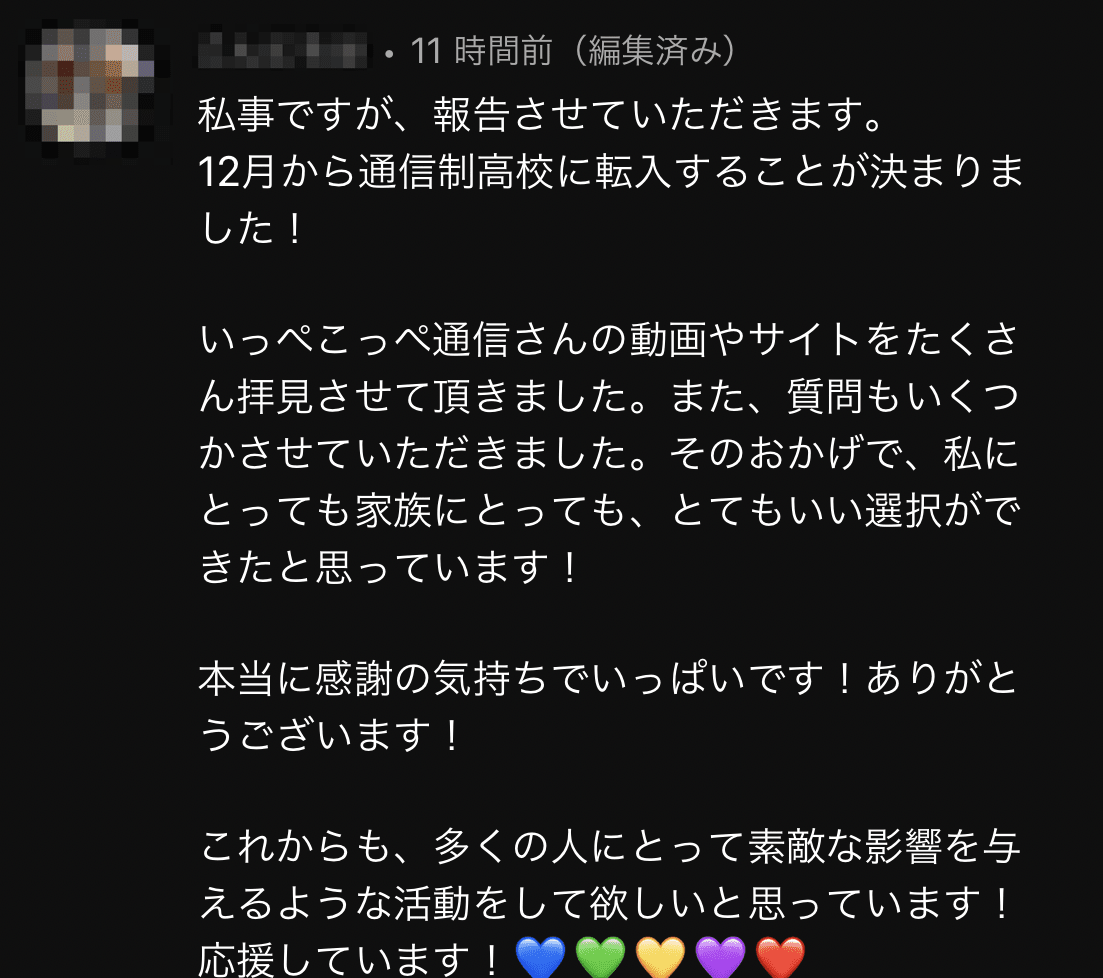The width and height of the screenshot is (1103, 978).
Task: Click the line starting これからも、多くの人
Action: 610,846
